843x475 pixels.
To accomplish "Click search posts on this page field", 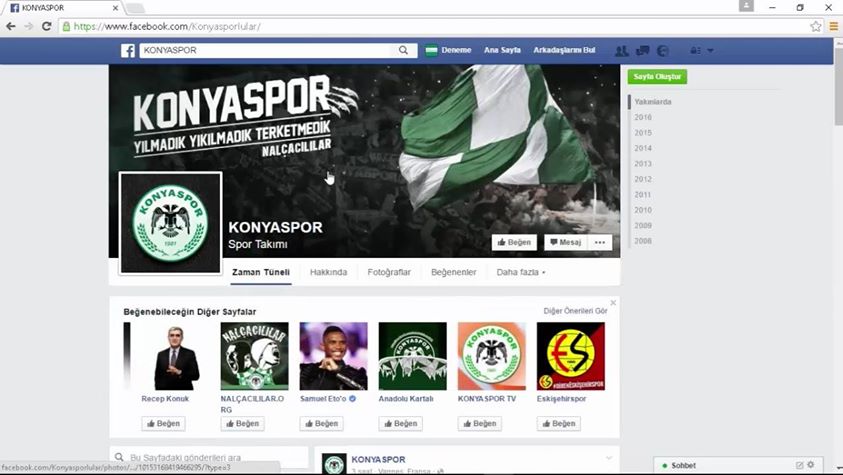I will 210,458.
